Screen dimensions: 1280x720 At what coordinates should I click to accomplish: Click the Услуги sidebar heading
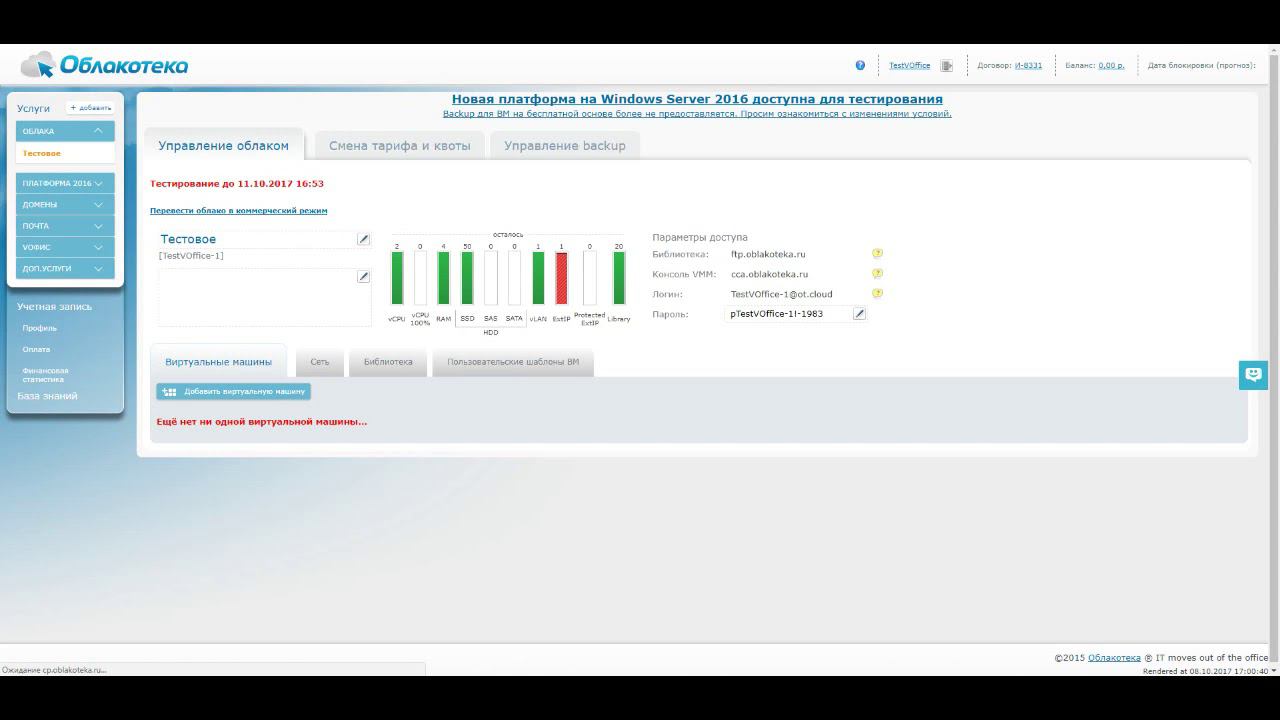click(x=33, y=108)
